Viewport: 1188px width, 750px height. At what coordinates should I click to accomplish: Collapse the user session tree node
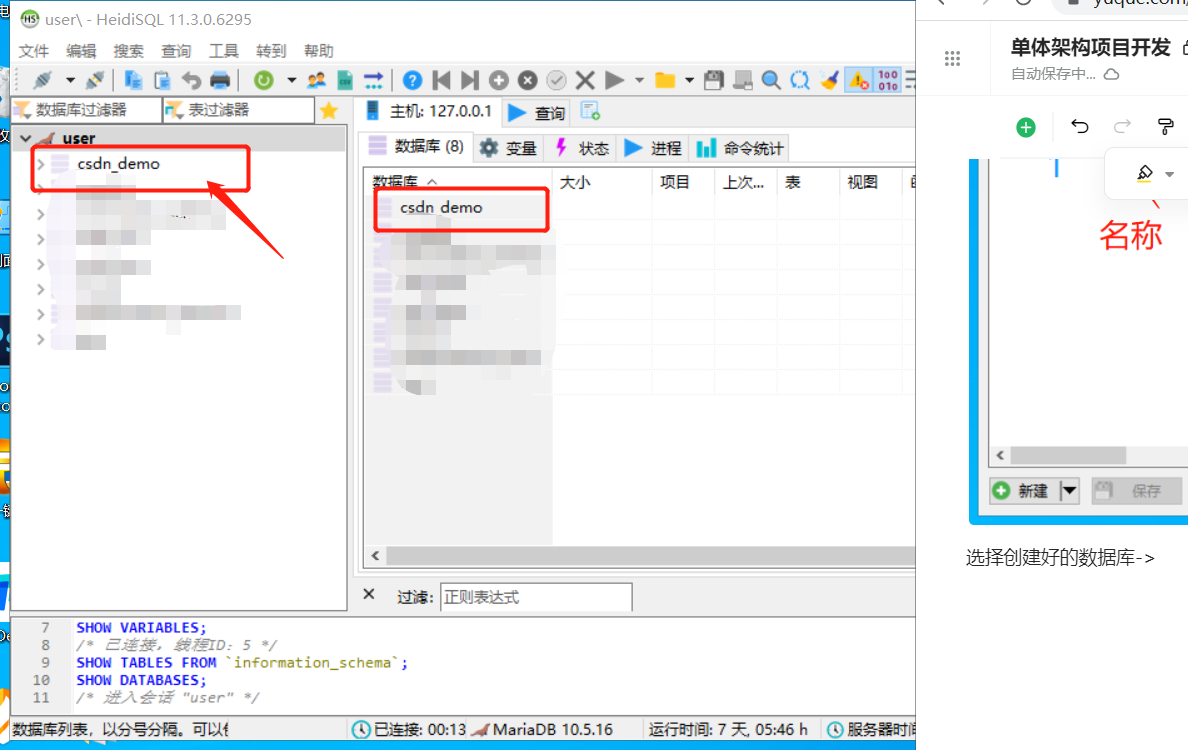pyautogui.click(x=26, y=139)
